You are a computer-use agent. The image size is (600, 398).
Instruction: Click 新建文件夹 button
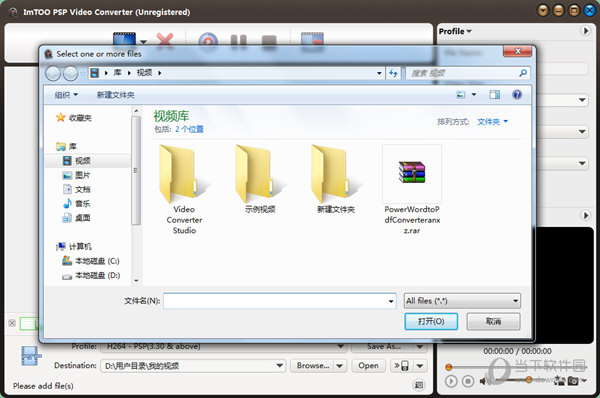click(116, 95)
